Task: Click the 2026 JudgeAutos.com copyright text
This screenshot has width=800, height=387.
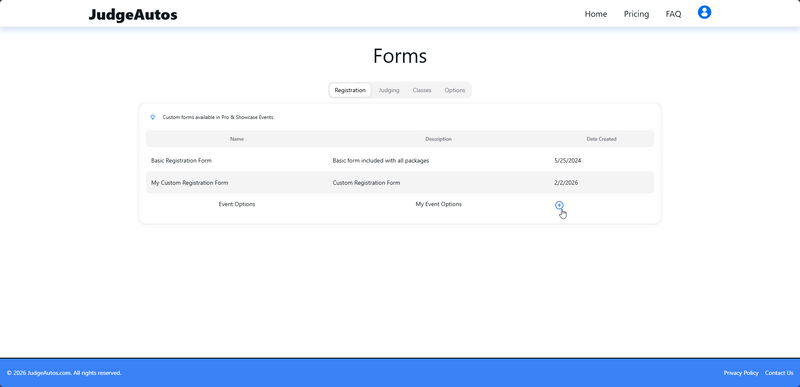Action: click(64, 373)
